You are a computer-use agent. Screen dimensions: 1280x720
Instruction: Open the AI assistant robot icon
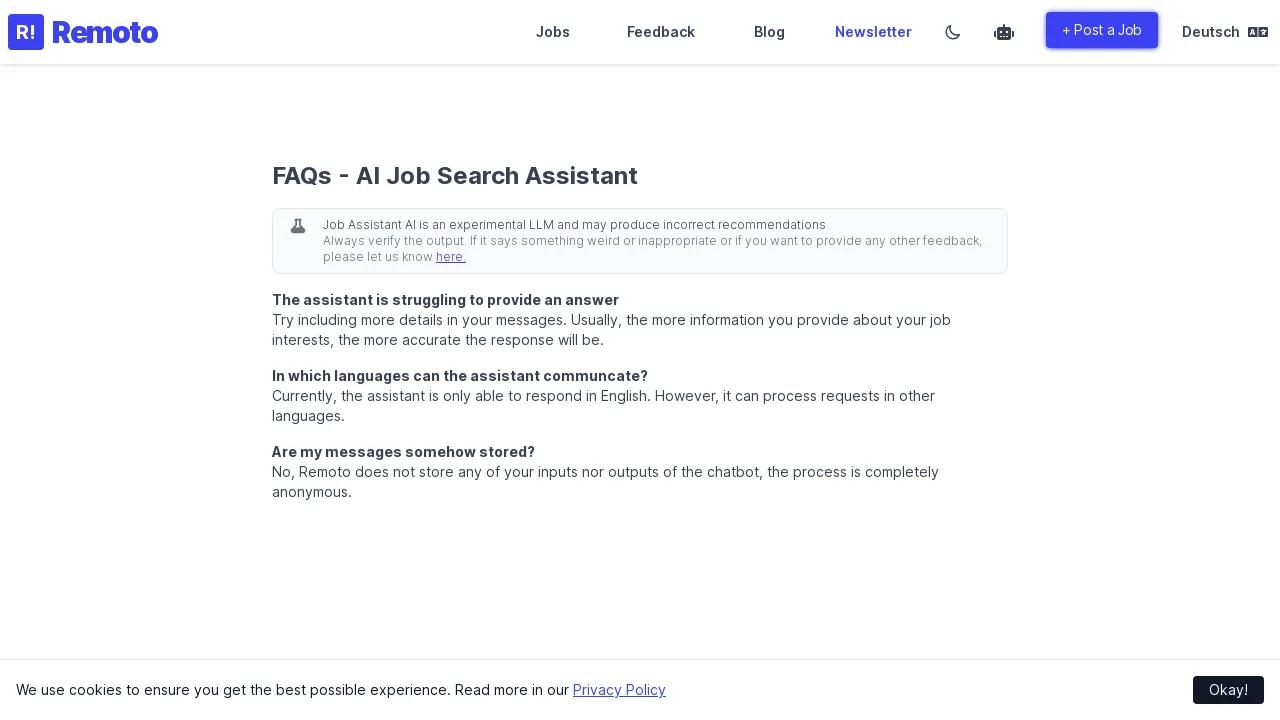click(x=1004, y=33)
